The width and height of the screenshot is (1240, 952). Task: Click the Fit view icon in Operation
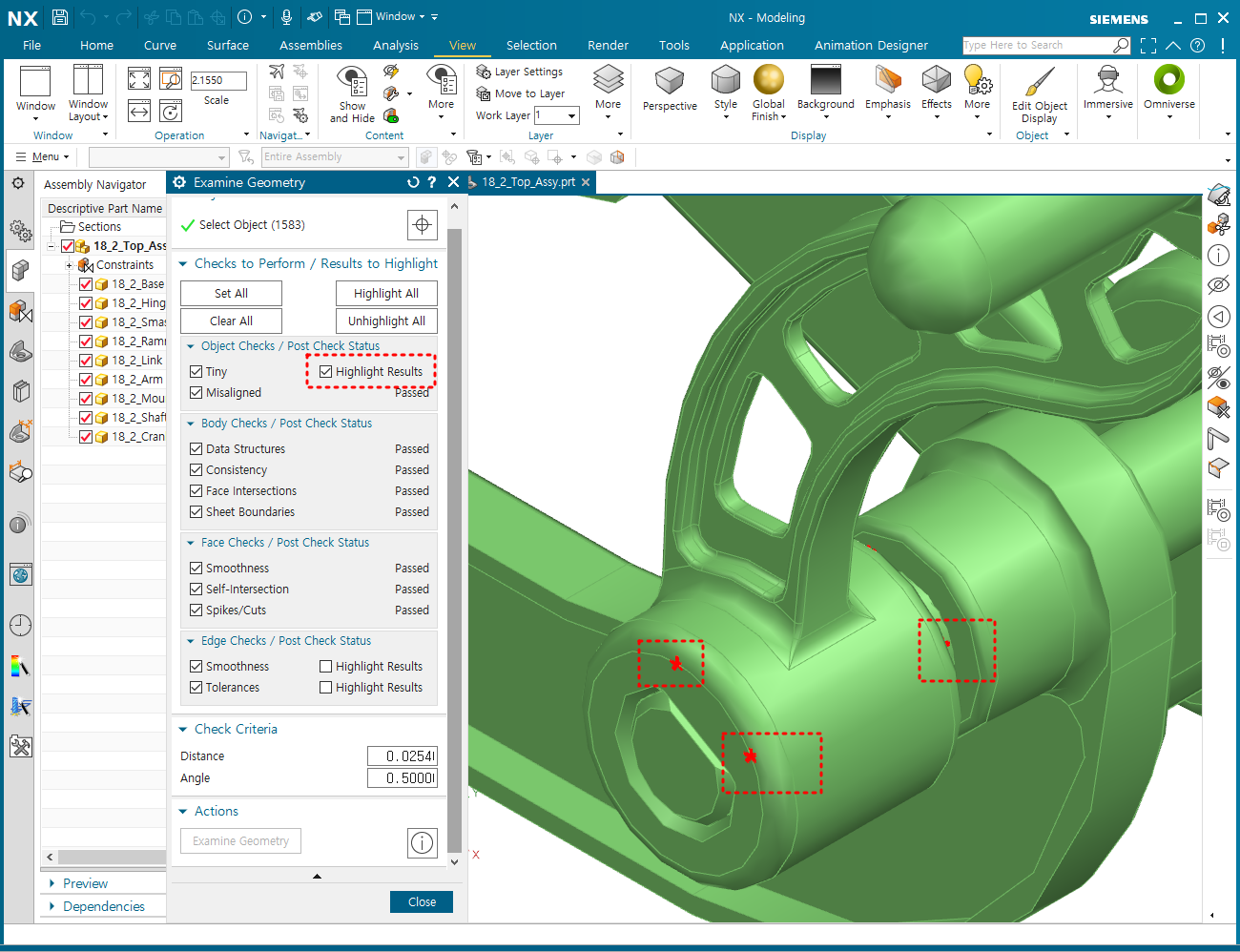pyautogui.click(x=139, y=79)
